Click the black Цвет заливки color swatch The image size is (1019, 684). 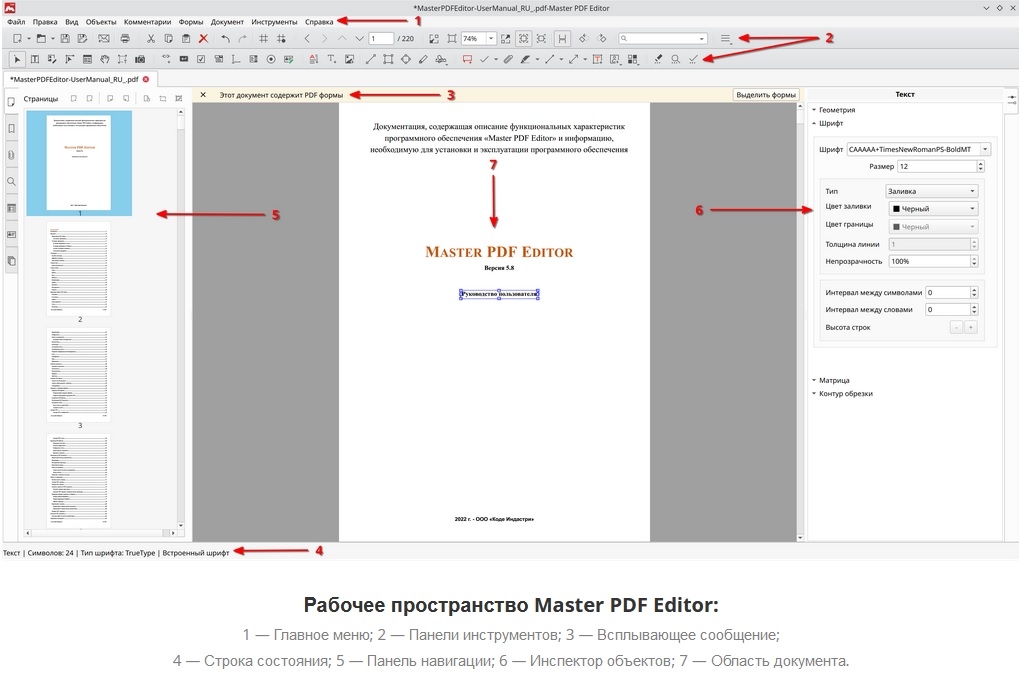pos(896,209)
